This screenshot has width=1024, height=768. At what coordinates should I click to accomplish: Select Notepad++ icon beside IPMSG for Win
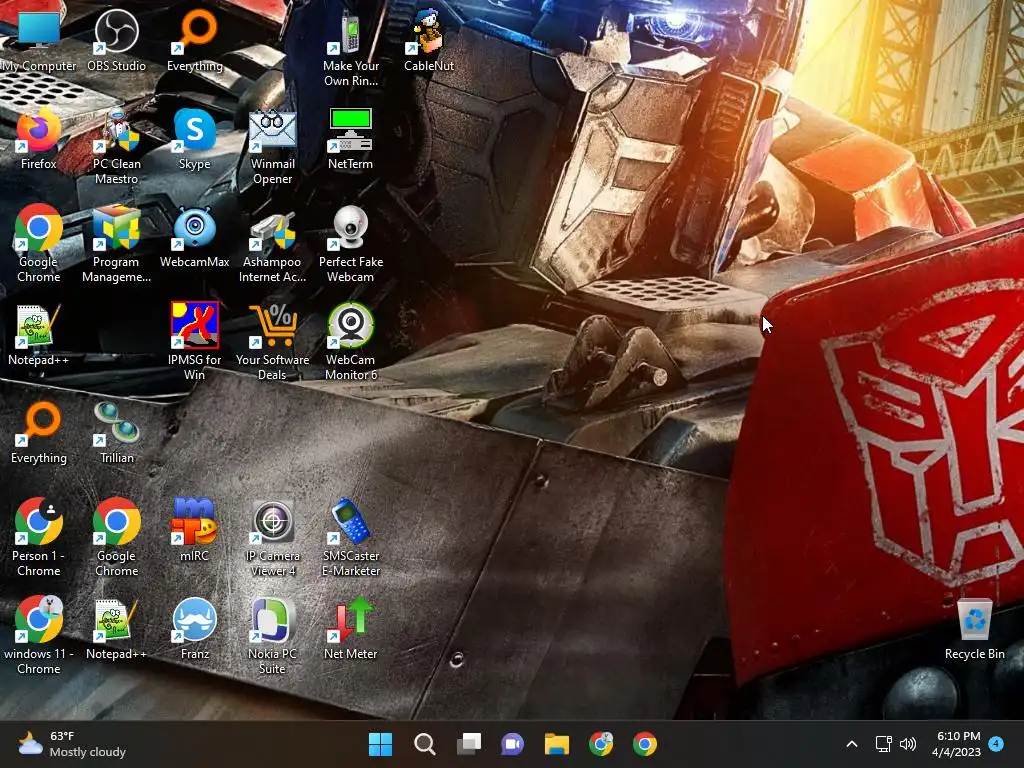coord(38,334)
